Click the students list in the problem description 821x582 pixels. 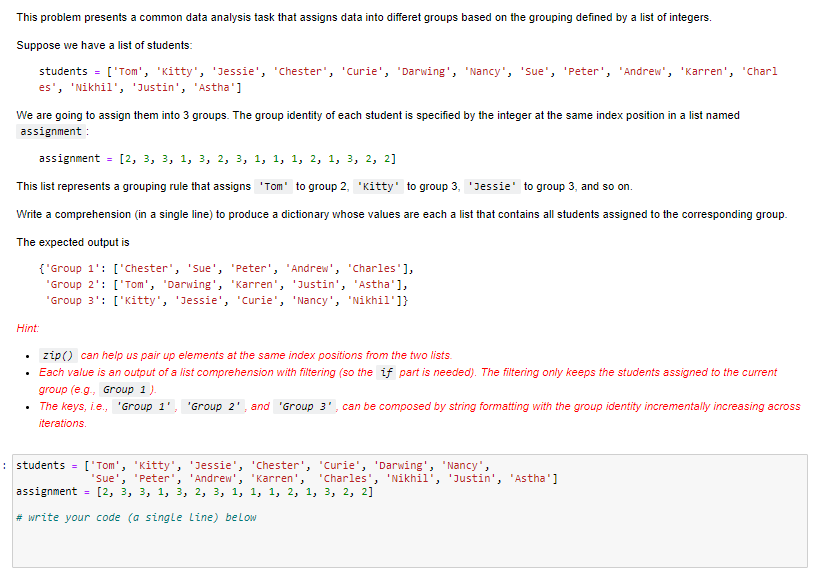pyautogui.click(x=408, y=80)
